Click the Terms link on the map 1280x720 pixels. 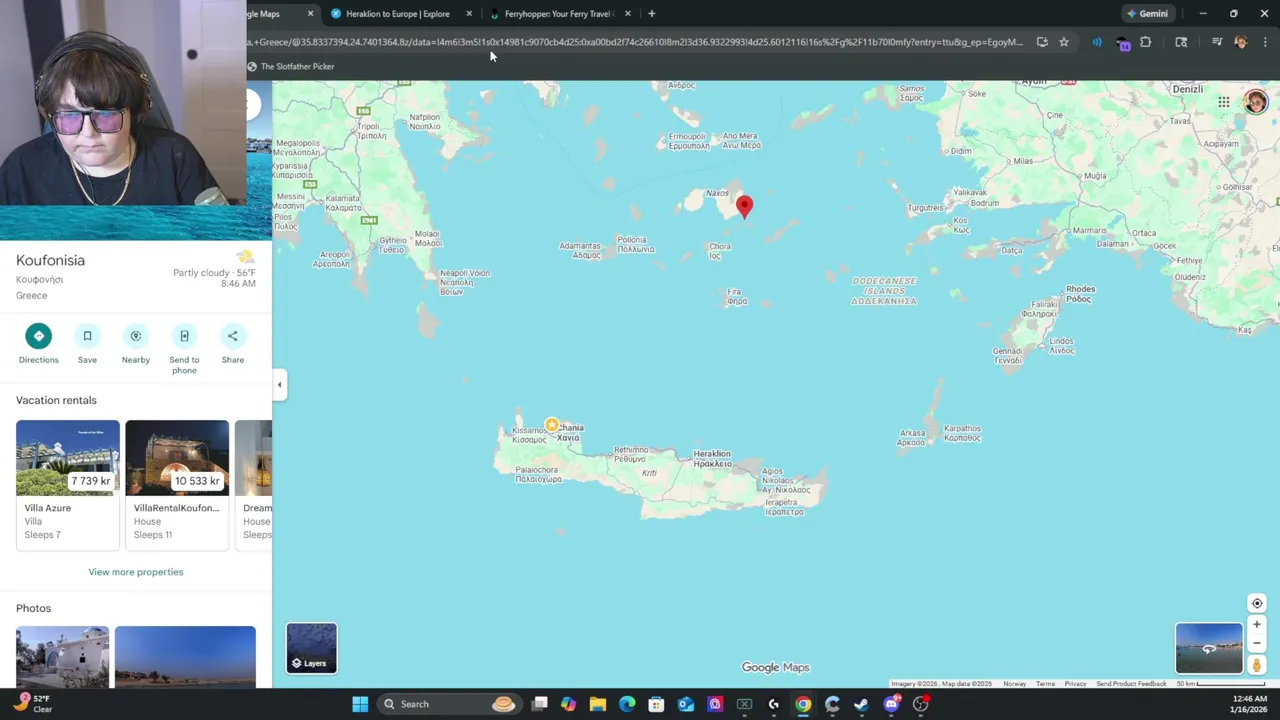pos(1045,684)
